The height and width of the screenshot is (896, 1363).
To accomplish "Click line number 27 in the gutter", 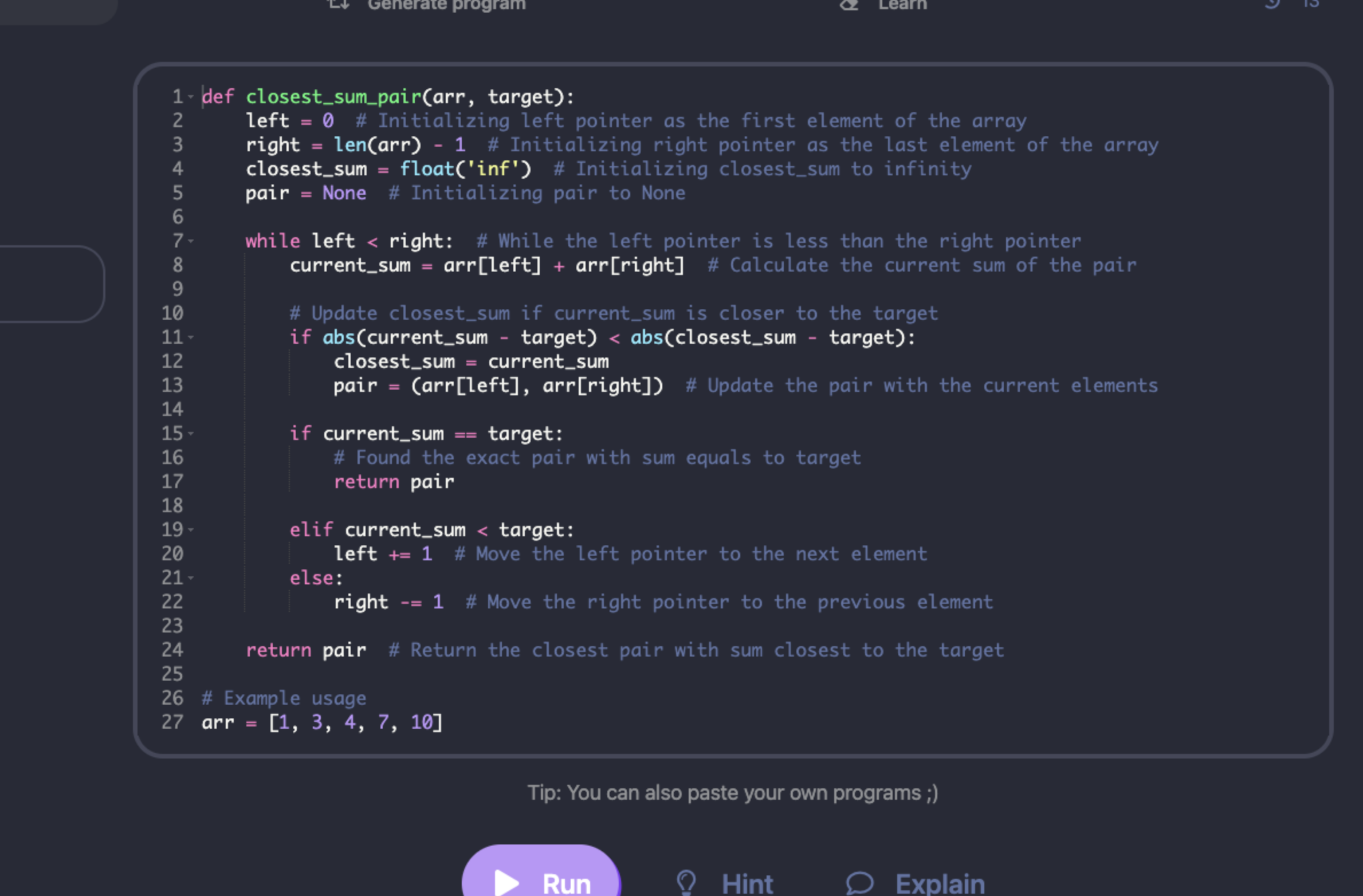I will (172, 722).
